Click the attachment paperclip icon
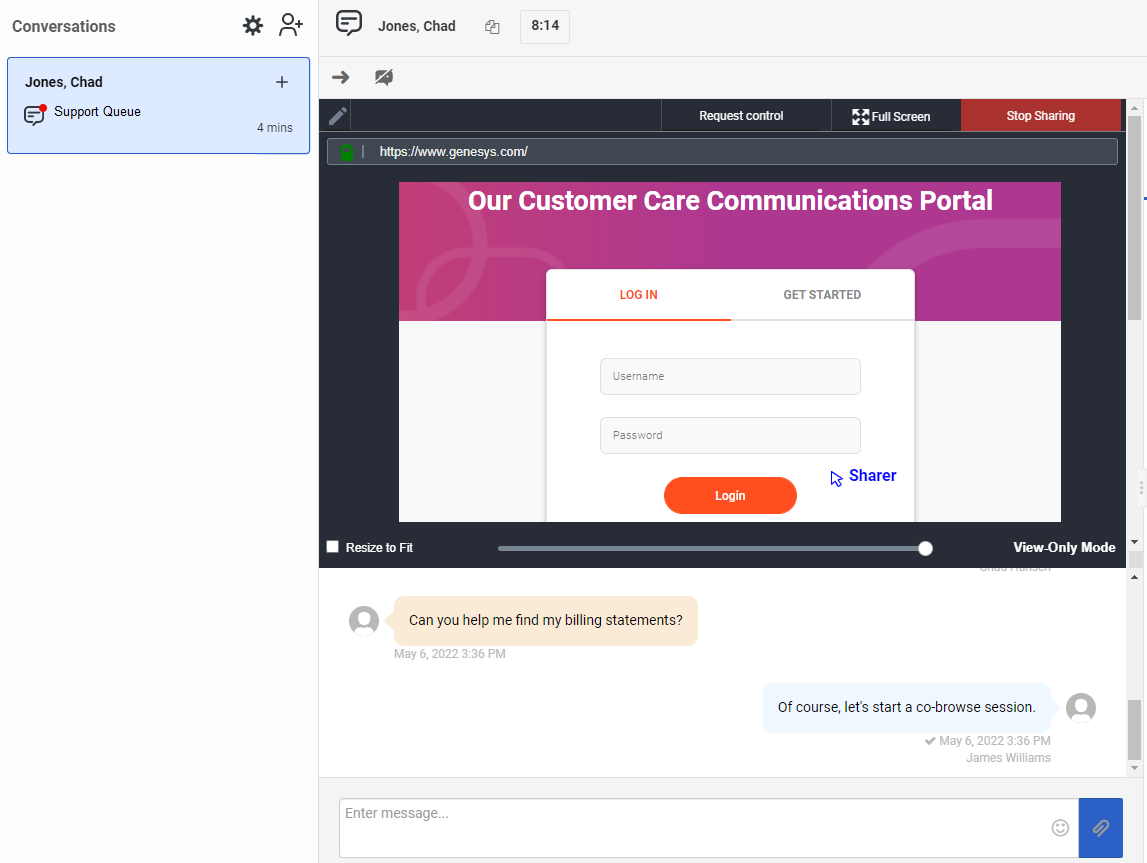 [x=1100, y=828]
